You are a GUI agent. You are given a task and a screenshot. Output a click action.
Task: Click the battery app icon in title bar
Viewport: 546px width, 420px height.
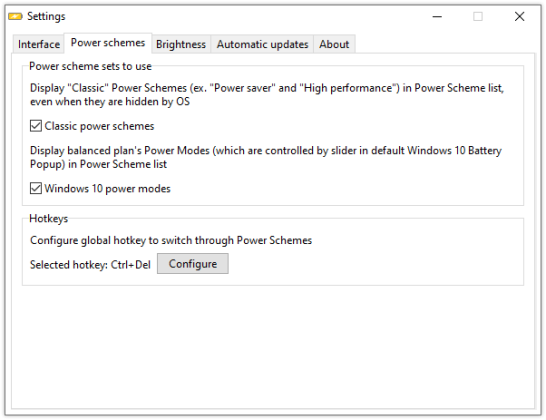(15, 16)
